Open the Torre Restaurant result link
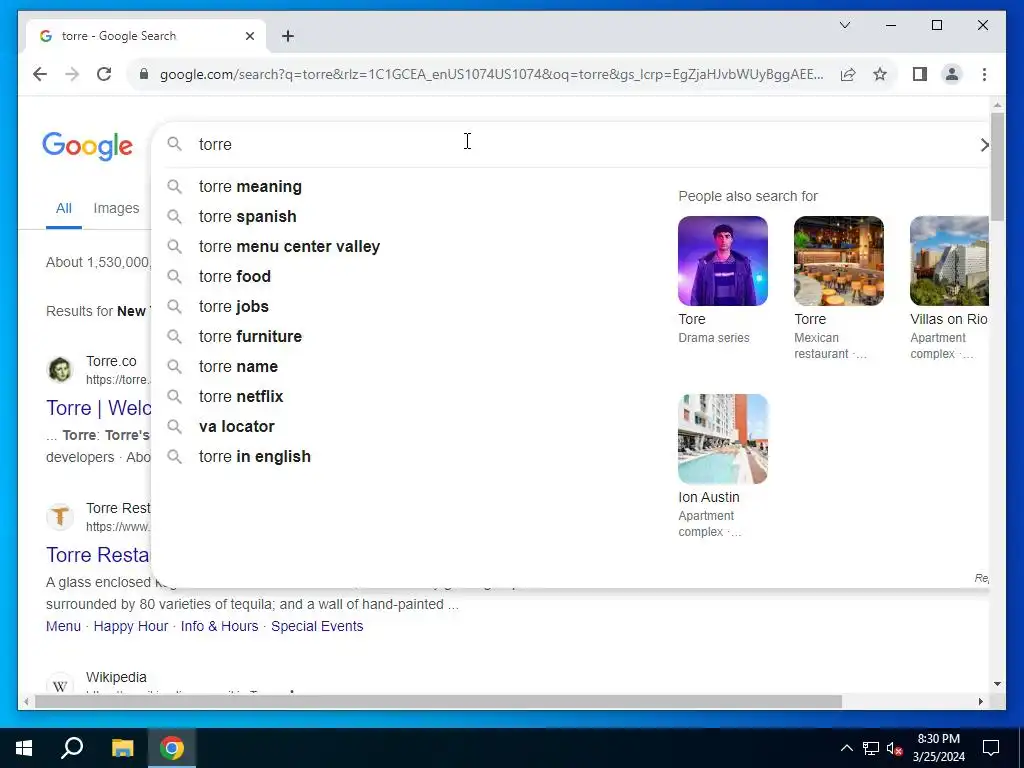The width and height of the screenshot is (1024, 768). tap(98, 555)
